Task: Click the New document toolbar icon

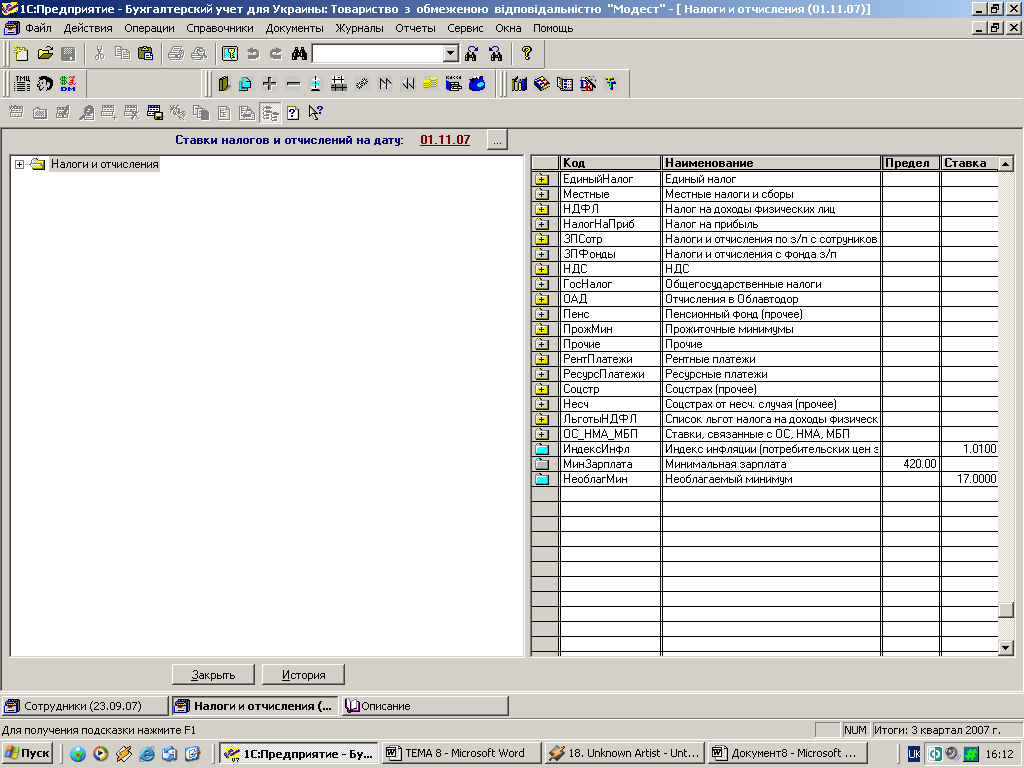Action: [22, 54]
